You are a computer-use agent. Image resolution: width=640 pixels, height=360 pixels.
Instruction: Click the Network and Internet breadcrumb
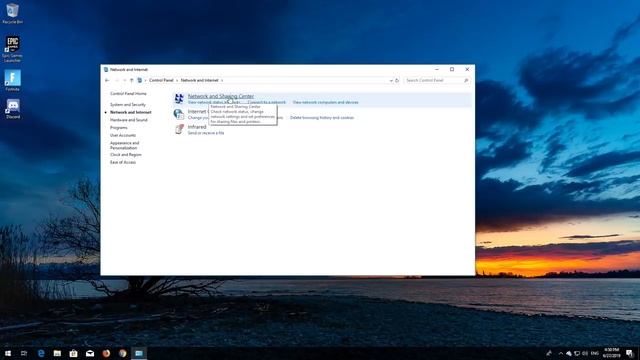point(200,80)
